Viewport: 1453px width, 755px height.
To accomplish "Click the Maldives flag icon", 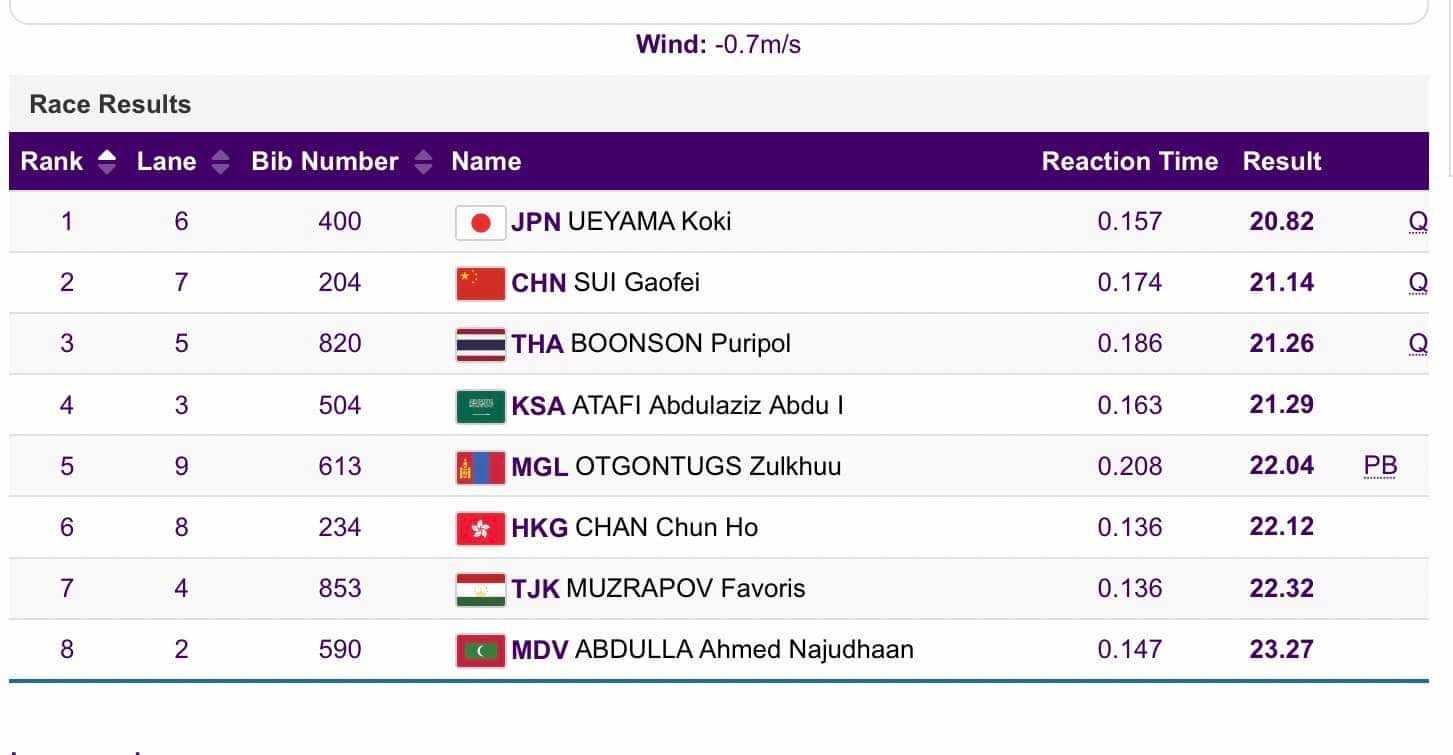I will click(x=480, y=650).
